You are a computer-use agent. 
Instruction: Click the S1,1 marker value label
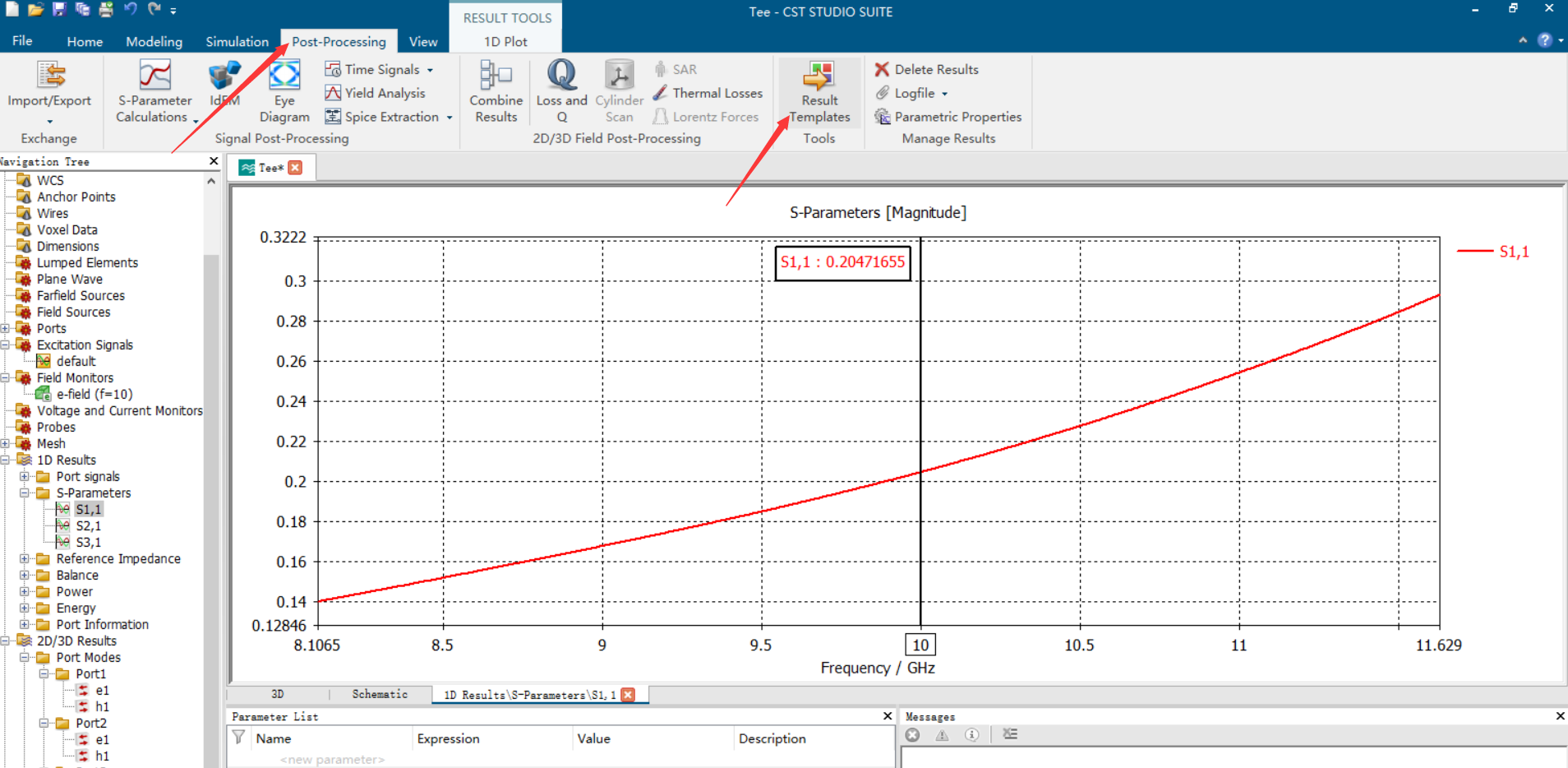[842, 263]
